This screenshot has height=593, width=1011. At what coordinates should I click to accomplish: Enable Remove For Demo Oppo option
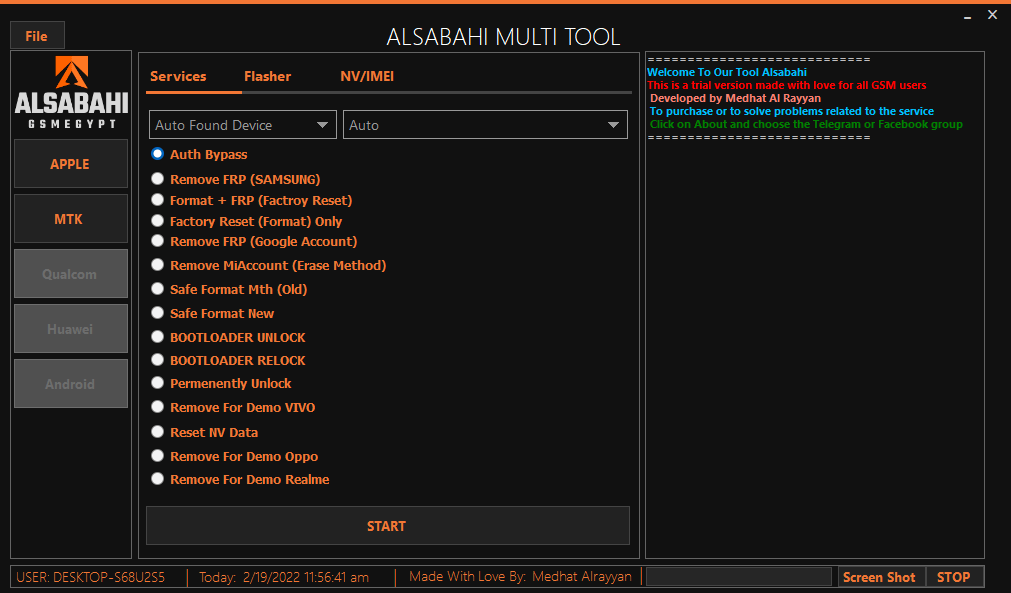[157, 454]
